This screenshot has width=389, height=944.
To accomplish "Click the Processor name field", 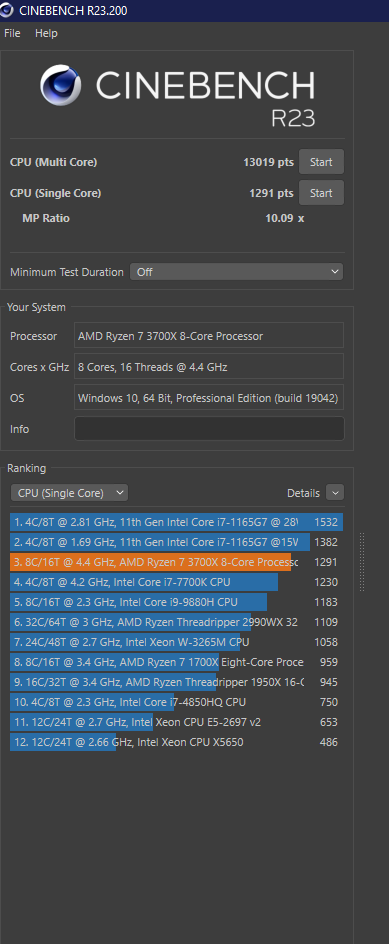I will (x=209, y=335).
